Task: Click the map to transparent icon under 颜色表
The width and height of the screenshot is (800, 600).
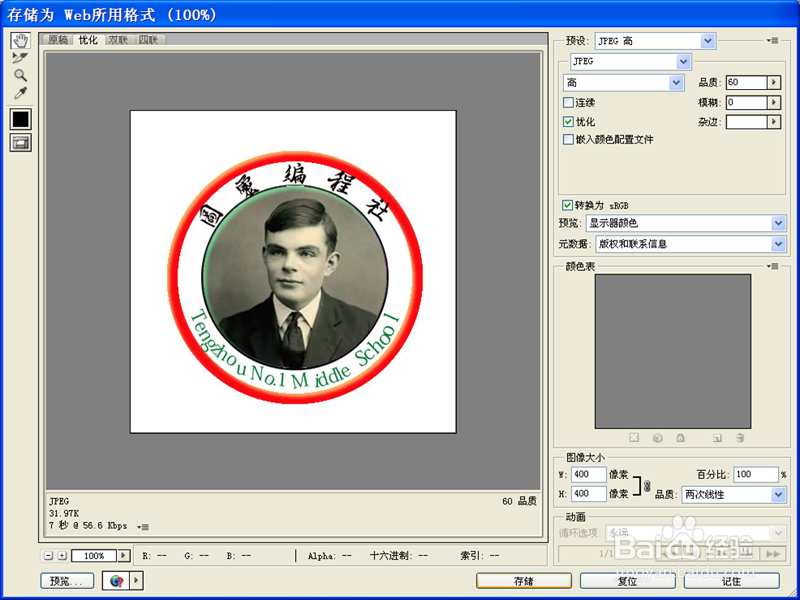Action: pyautogui.click(x=634, y=438)
